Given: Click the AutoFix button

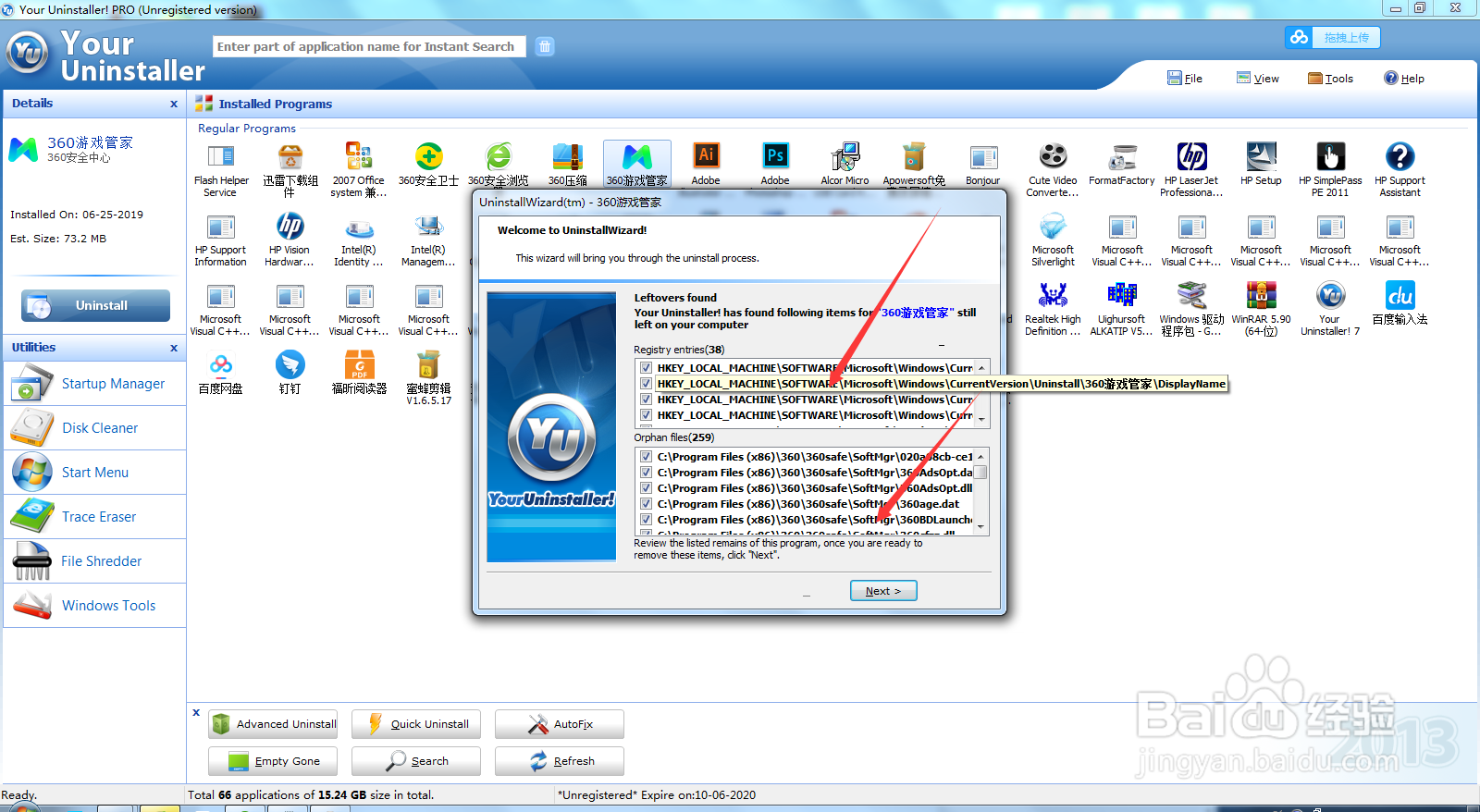Looking at the screenshot, I should 560,724.
